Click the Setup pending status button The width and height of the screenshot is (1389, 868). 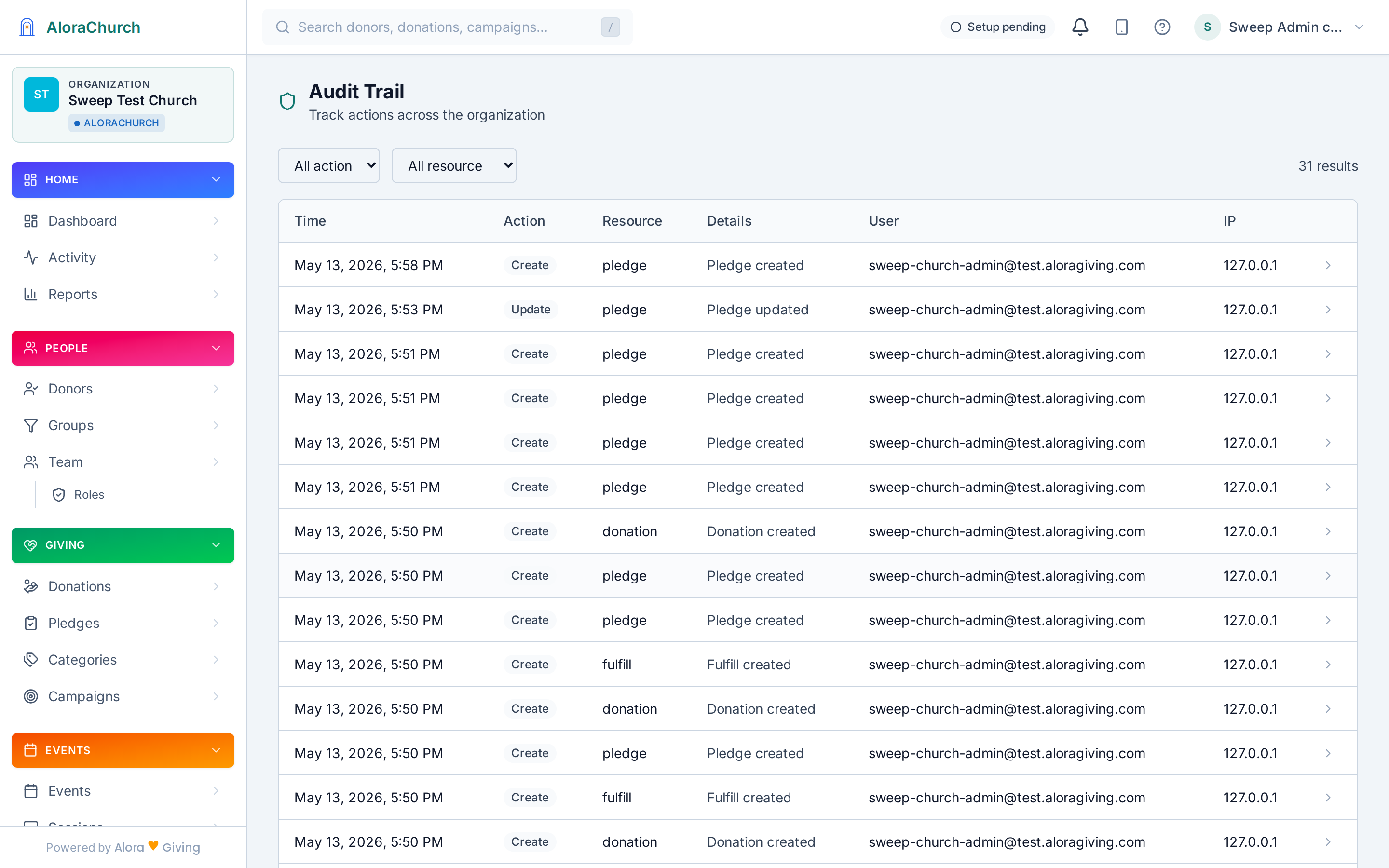point(998,27)
